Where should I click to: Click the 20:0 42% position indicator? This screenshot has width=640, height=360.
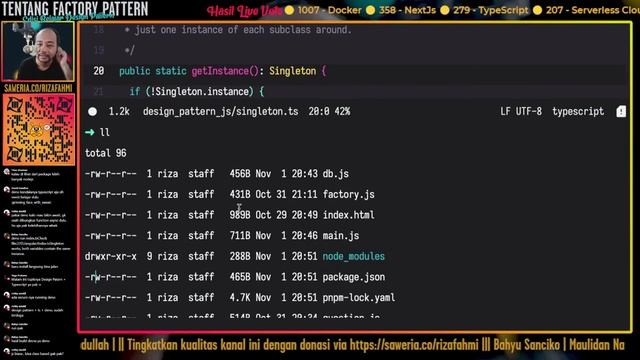click(x=329, y=111)
